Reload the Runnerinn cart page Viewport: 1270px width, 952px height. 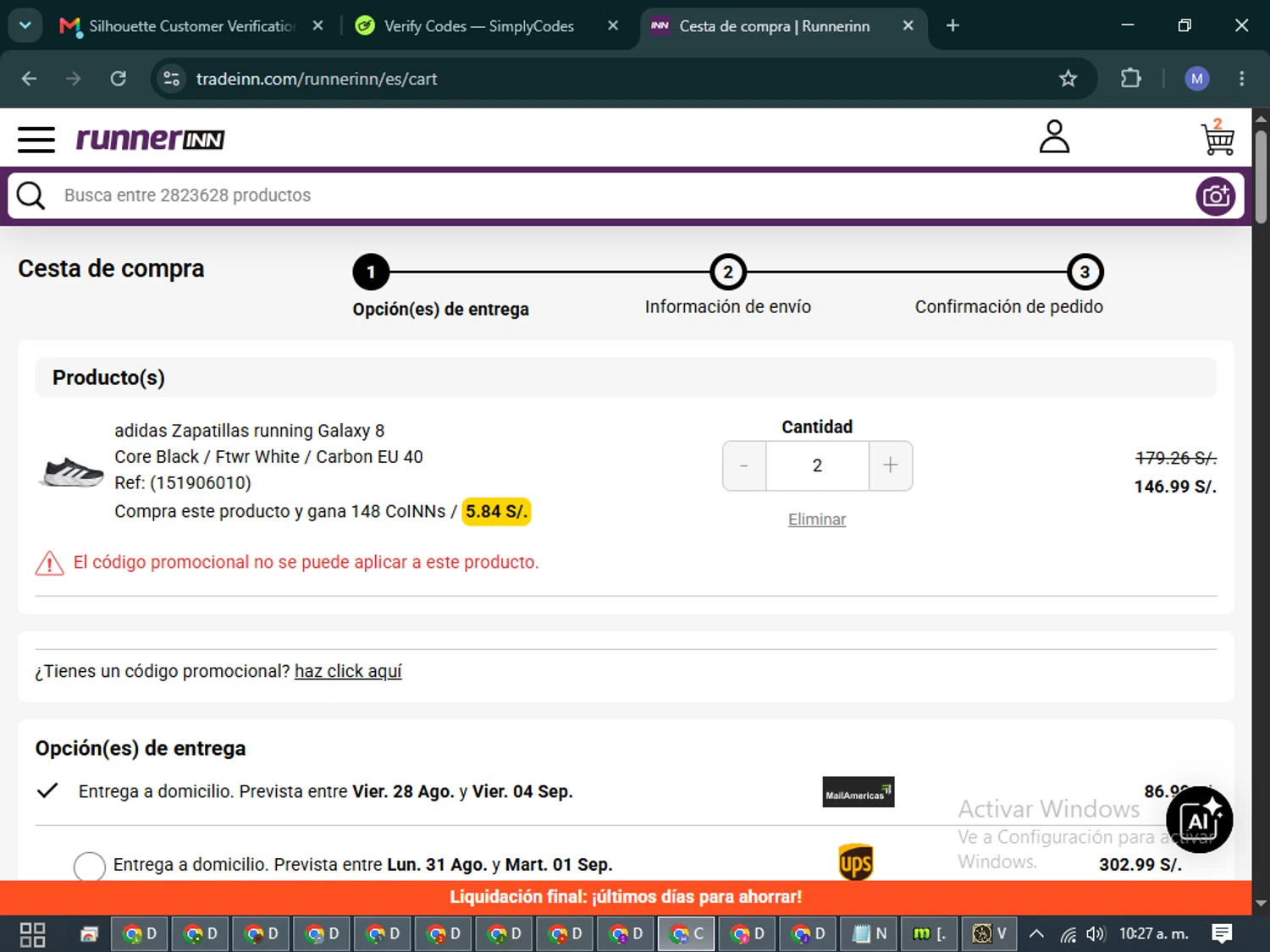(x=119, y=79)
